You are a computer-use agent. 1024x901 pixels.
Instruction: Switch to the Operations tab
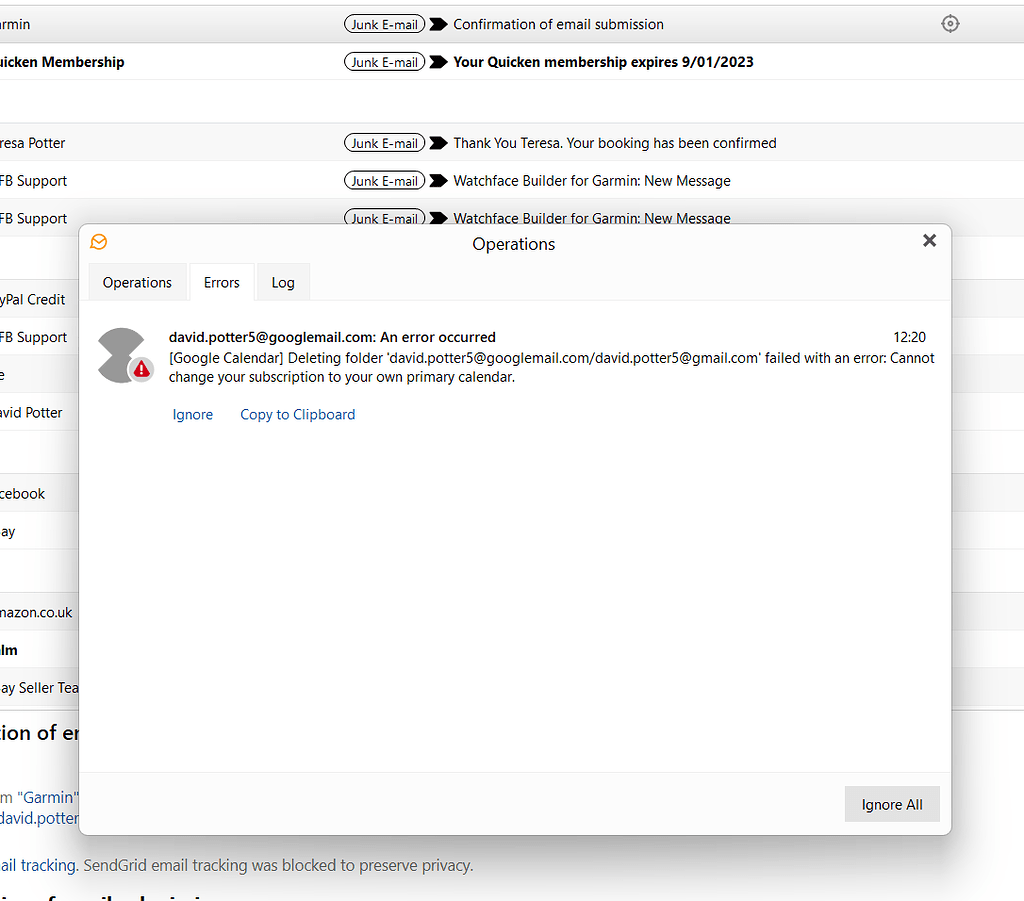click(x=137, y=282)
